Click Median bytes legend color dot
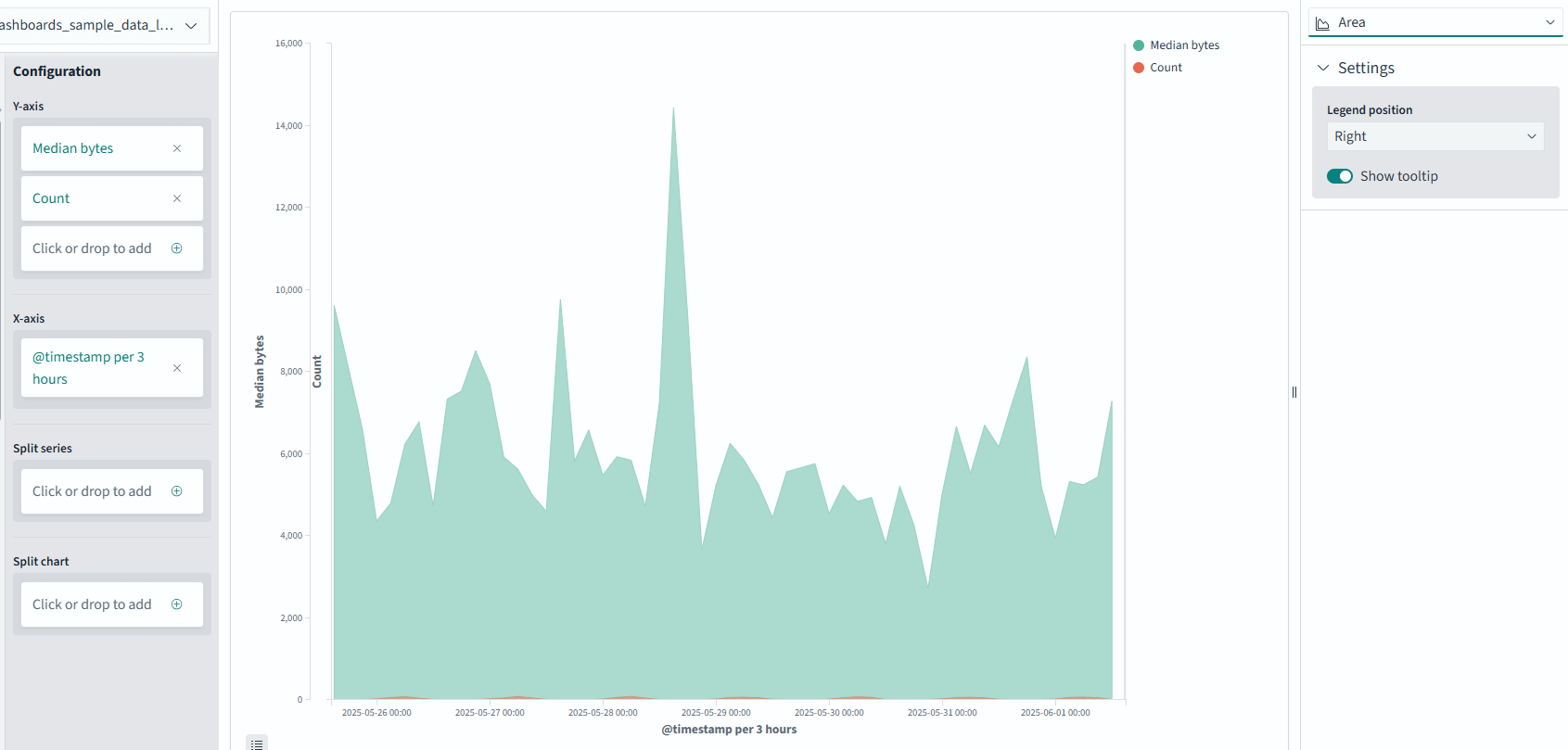Viewport: 1568px width, 750px height. [x=1139, y=45]
